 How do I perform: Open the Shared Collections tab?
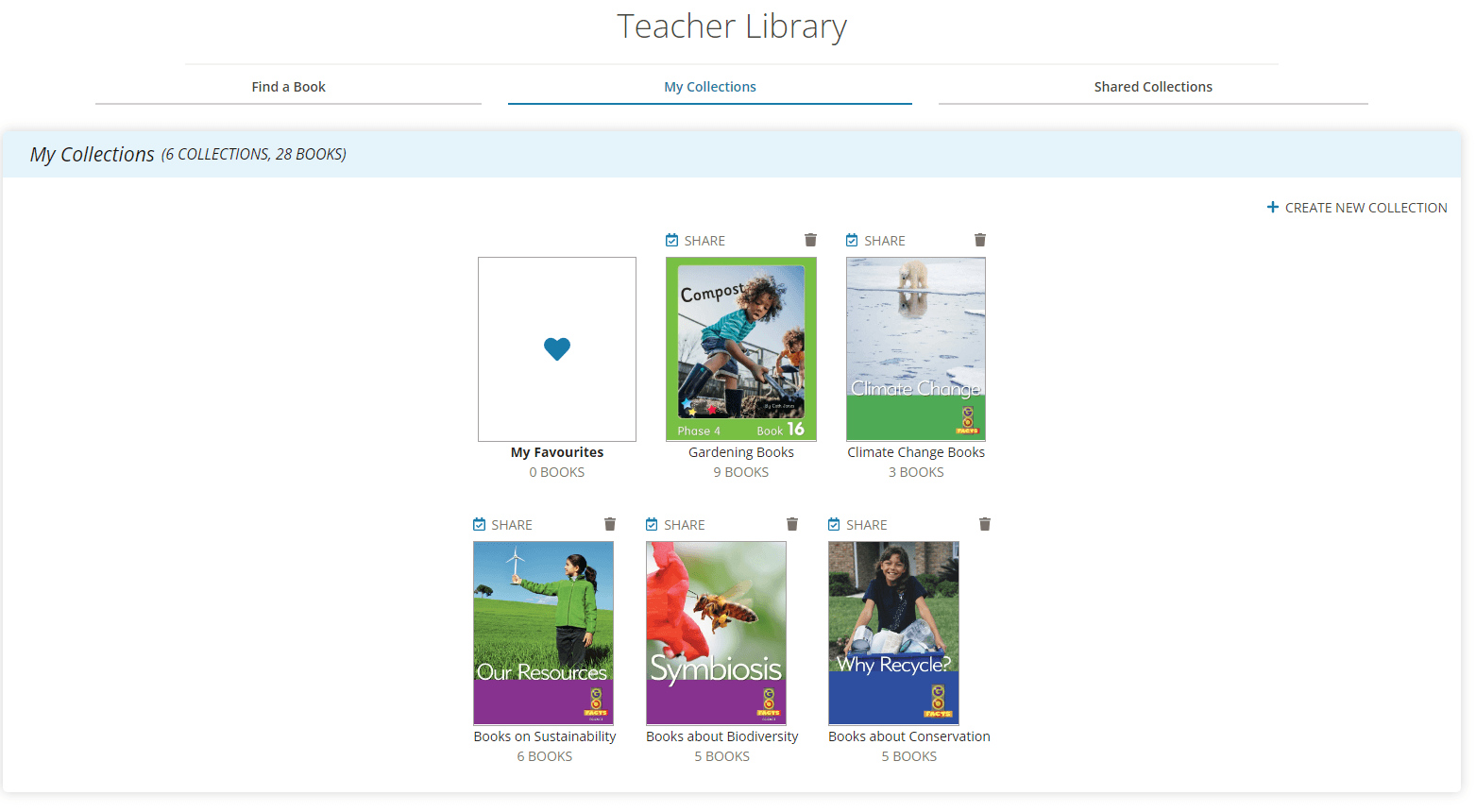click(1152, 86)
